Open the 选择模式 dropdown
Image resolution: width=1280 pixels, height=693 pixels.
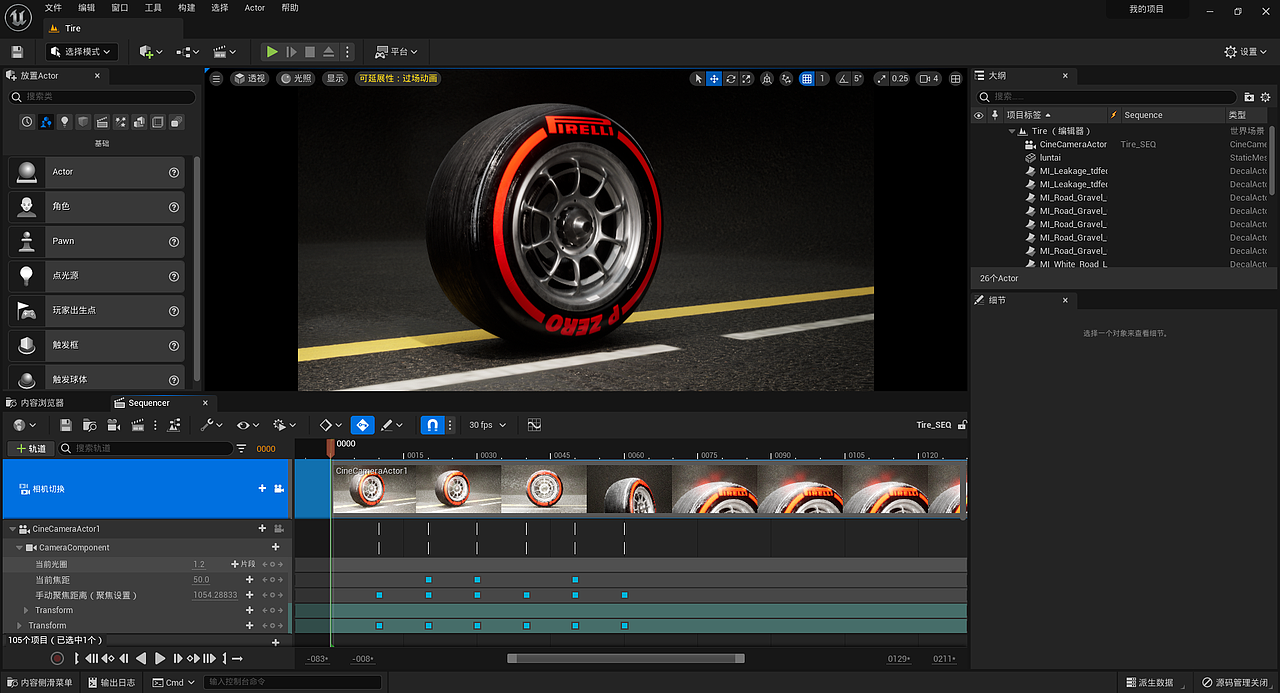pyautogui.click(x=82, y=52)
